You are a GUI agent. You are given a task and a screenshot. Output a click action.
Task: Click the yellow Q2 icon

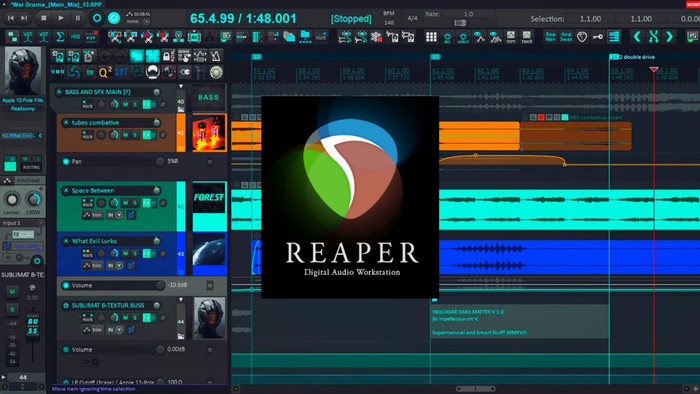click(105, 72)
